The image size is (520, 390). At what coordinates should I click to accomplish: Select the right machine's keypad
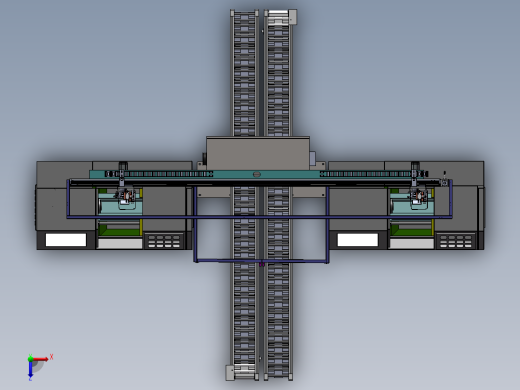point(456,241)
